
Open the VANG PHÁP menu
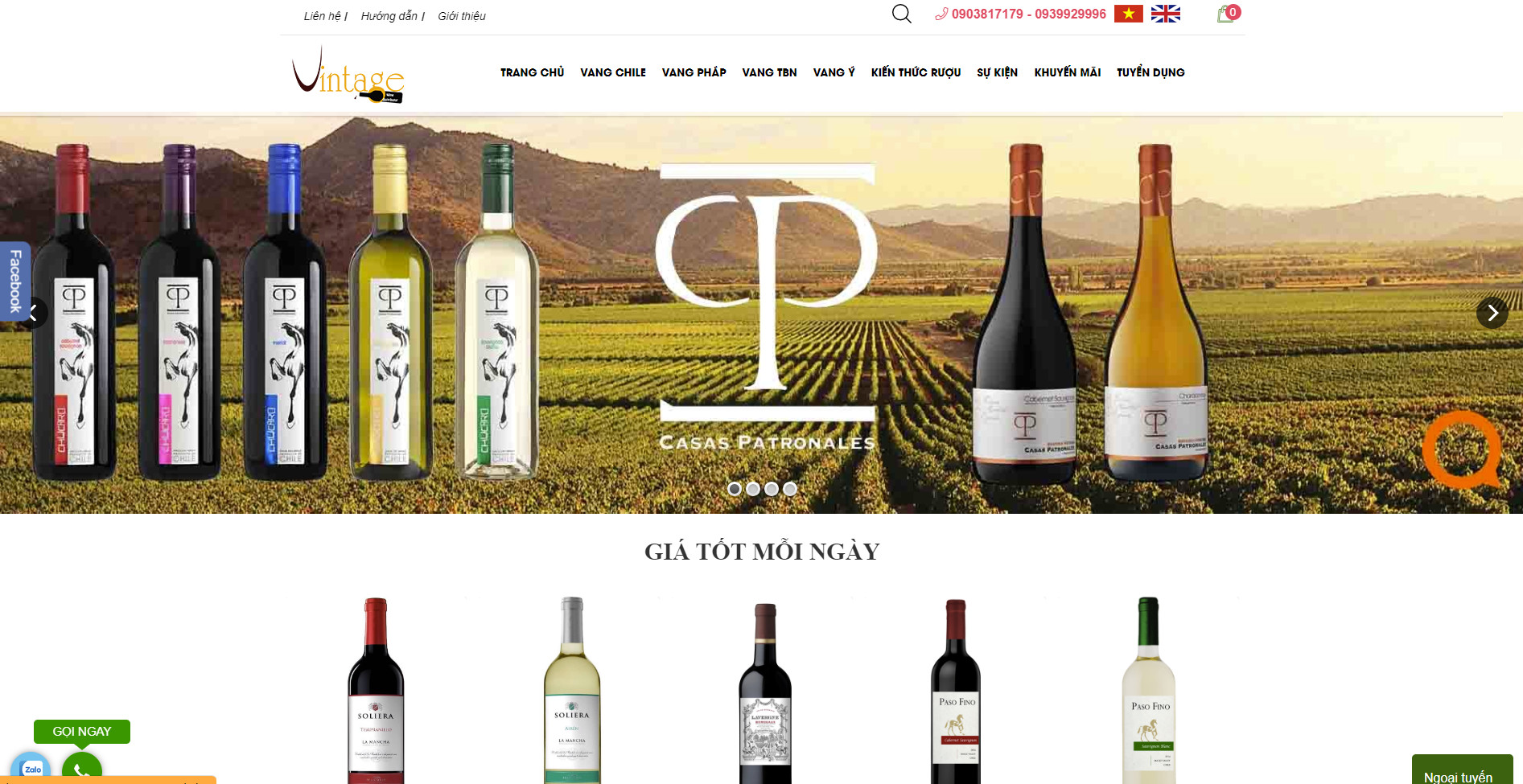click(x=694, y=72)
